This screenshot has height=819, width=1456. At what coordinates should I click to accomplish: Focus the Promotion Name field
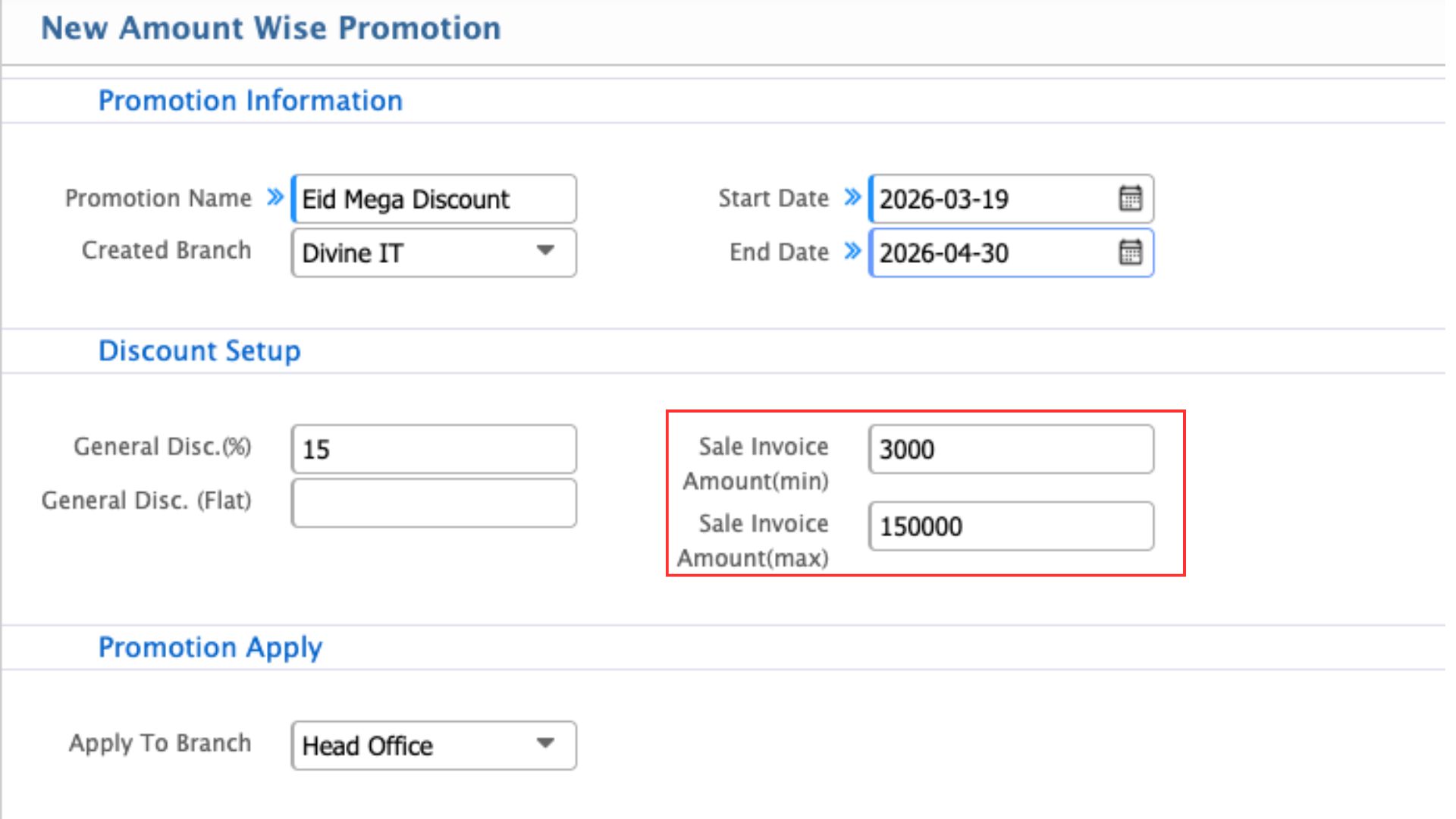click(x=433, y=199)
